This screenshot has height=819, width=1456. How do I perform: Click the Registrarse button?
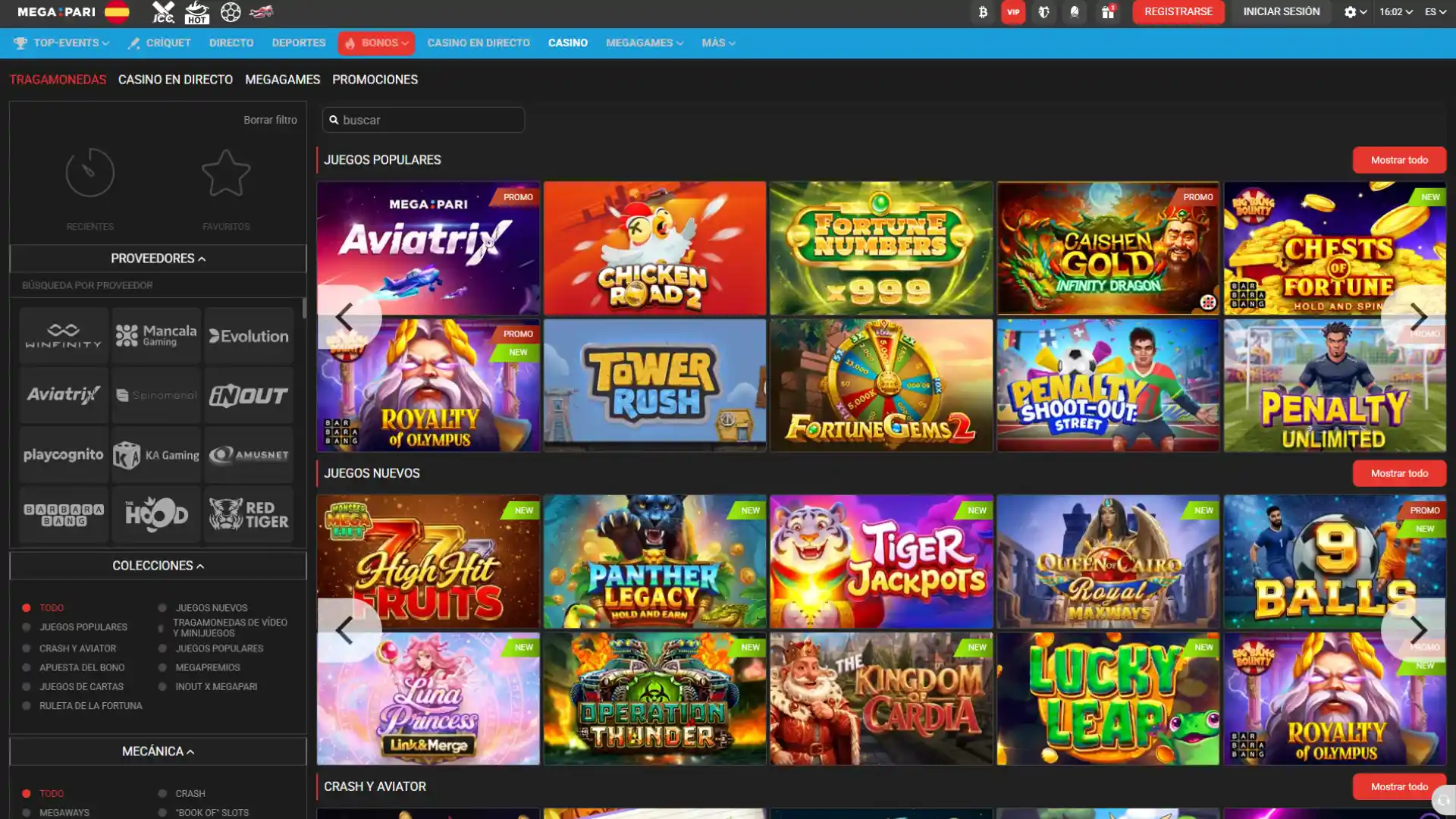(1178, 12)
